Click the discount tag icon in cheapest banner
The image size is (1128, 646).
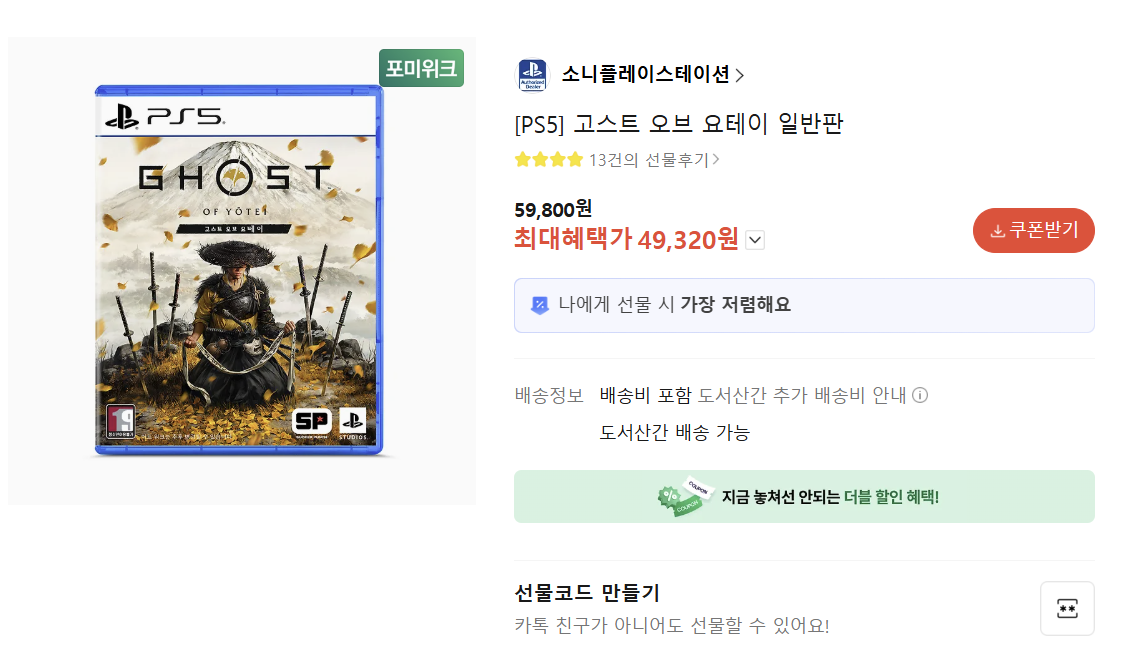[540, 305]
